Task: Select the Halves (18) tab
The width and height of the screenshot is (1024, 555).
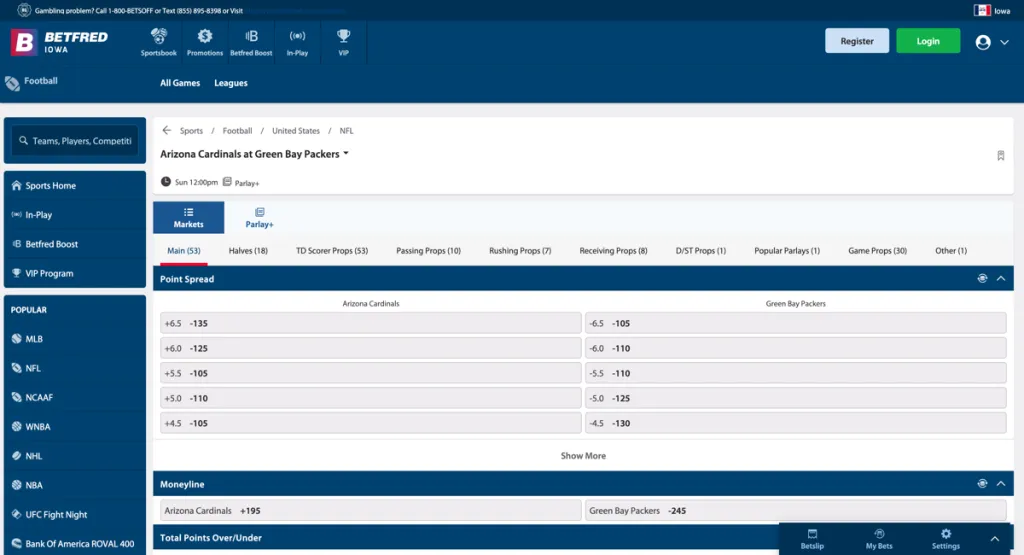Action: (x=248, y=251)
